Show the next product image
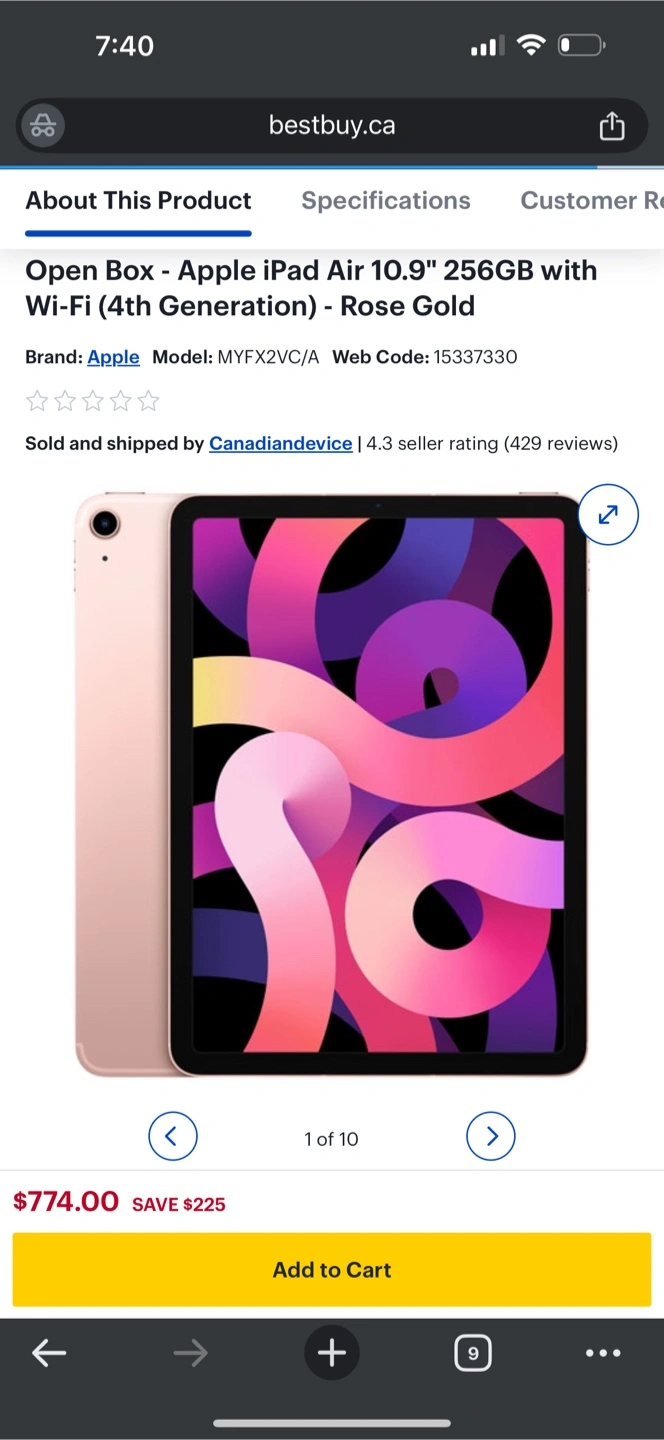 click(491, 1137)
